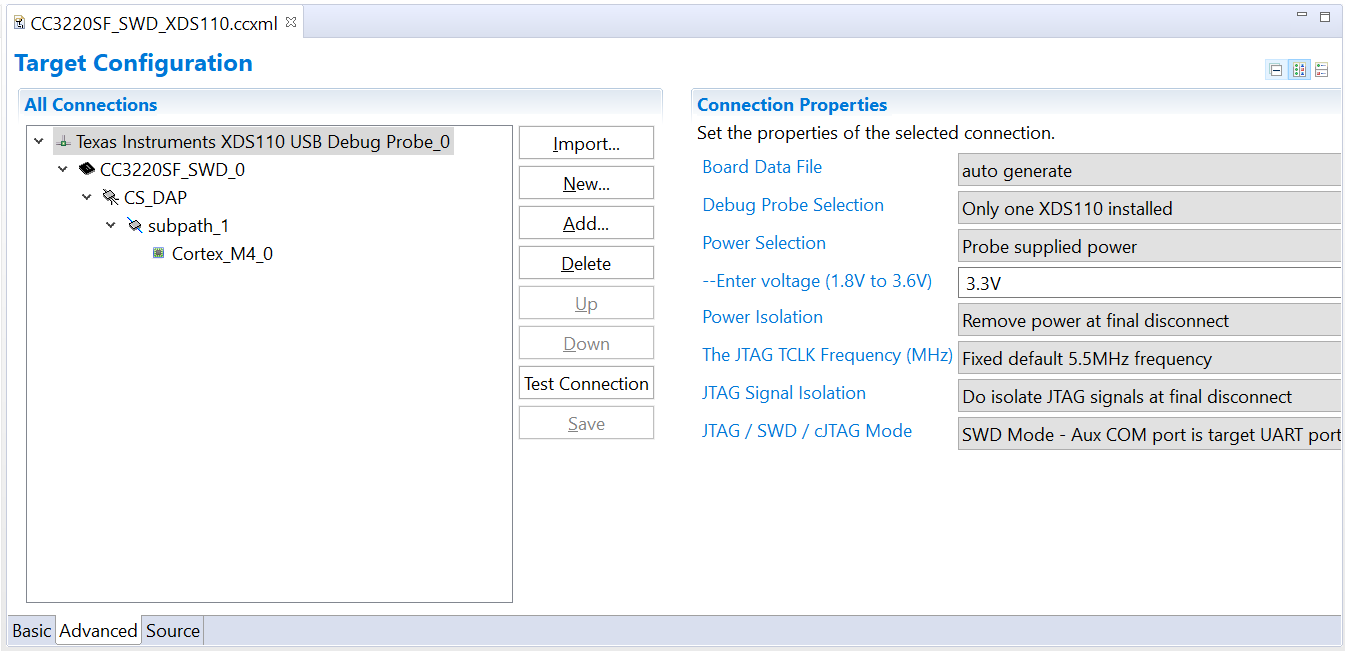Click the Connection Properties section header
Screen dimensions: 1345x651
pos(792,105)
